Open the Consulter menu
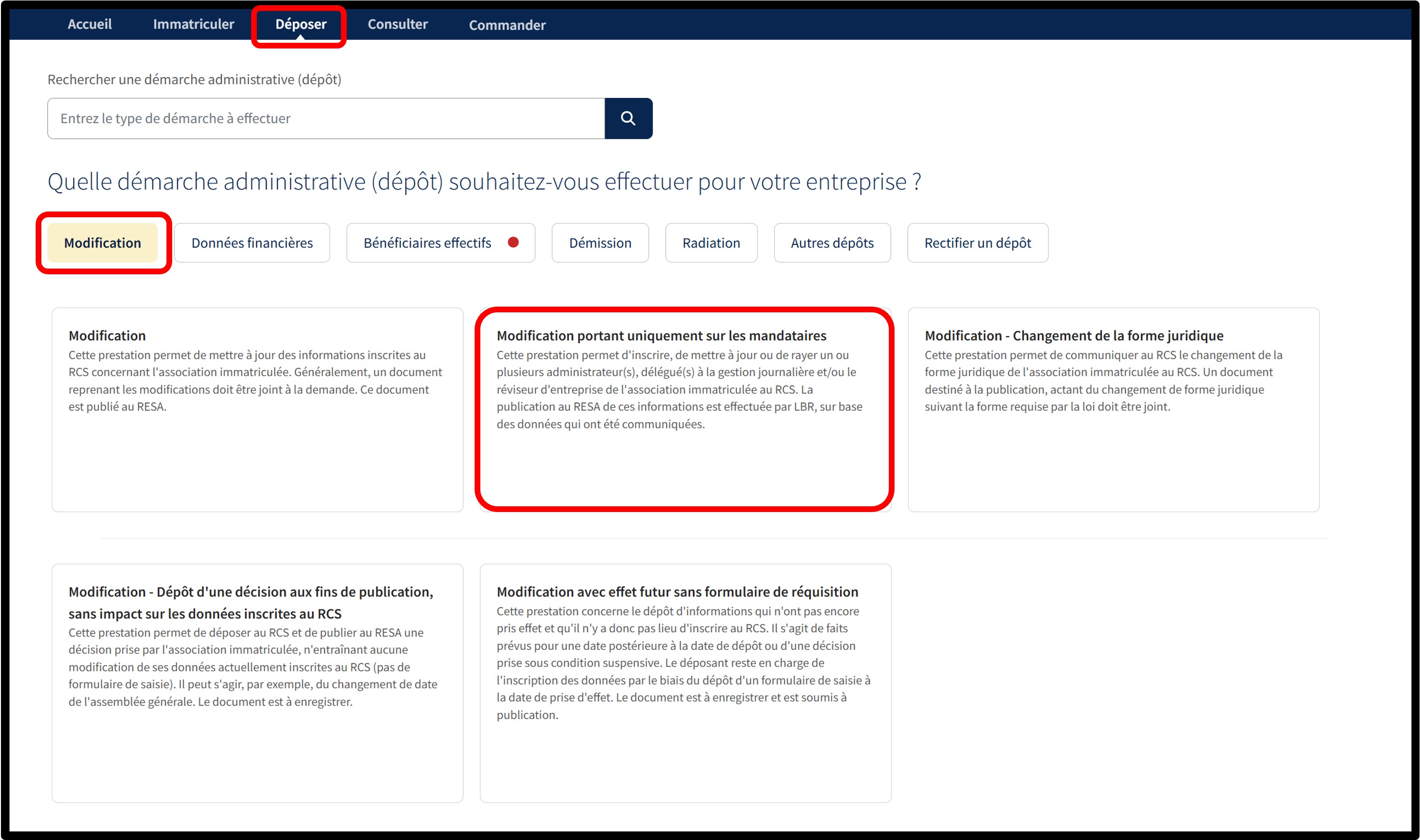This screenshot has height=840, width=1420. point(398,24)
